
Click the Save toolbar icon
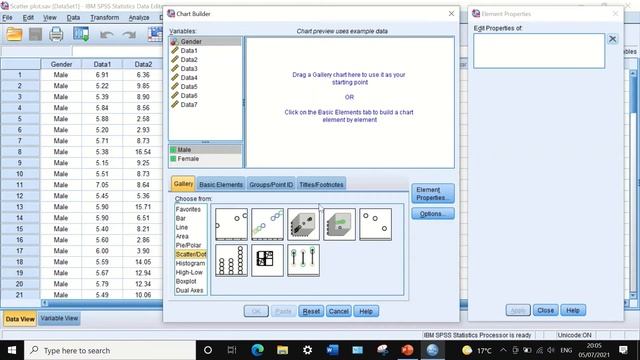36,34
